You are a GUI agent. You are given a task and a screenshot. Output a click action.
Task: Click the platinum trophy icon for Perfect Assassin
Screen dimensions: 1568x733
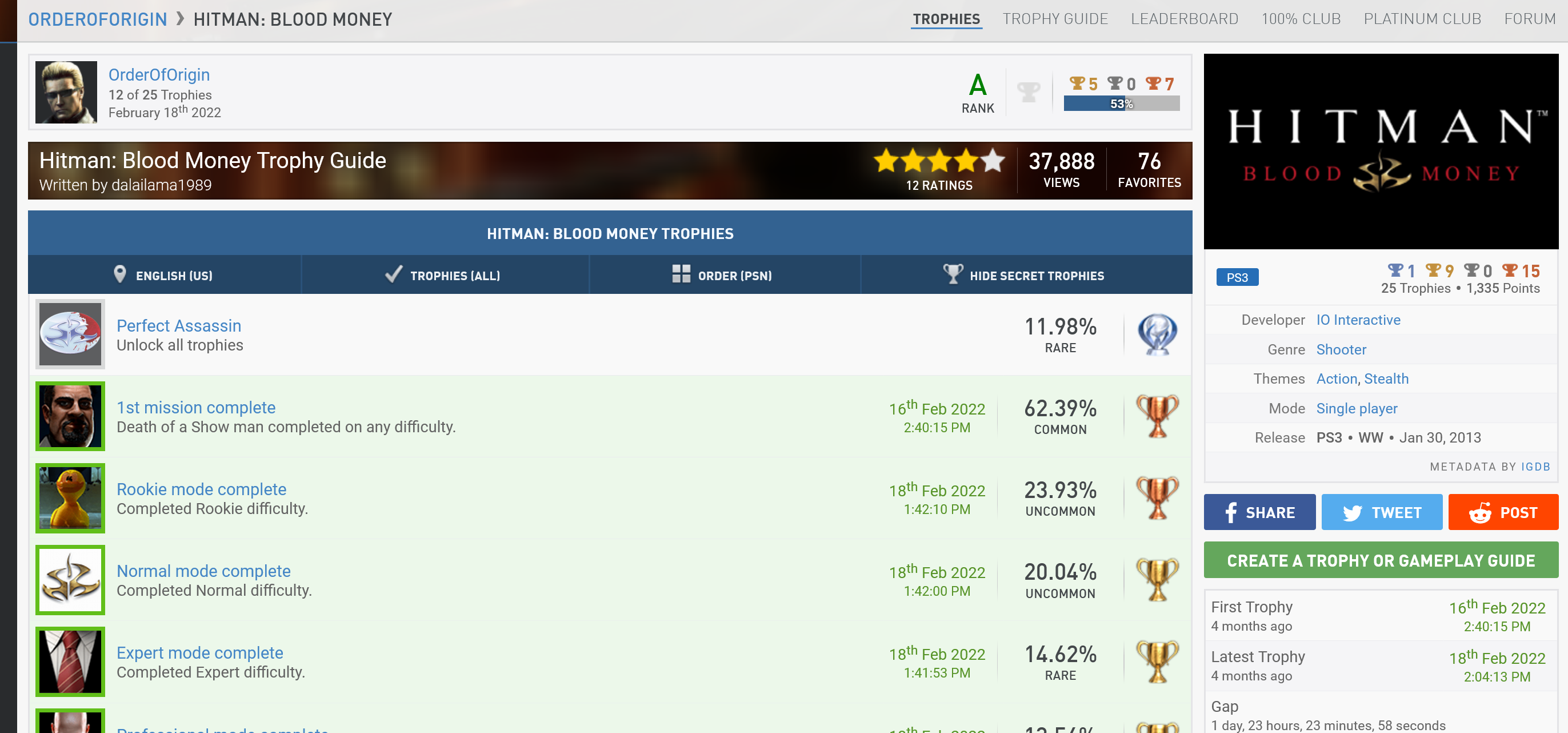click(x=1157, y=334)
